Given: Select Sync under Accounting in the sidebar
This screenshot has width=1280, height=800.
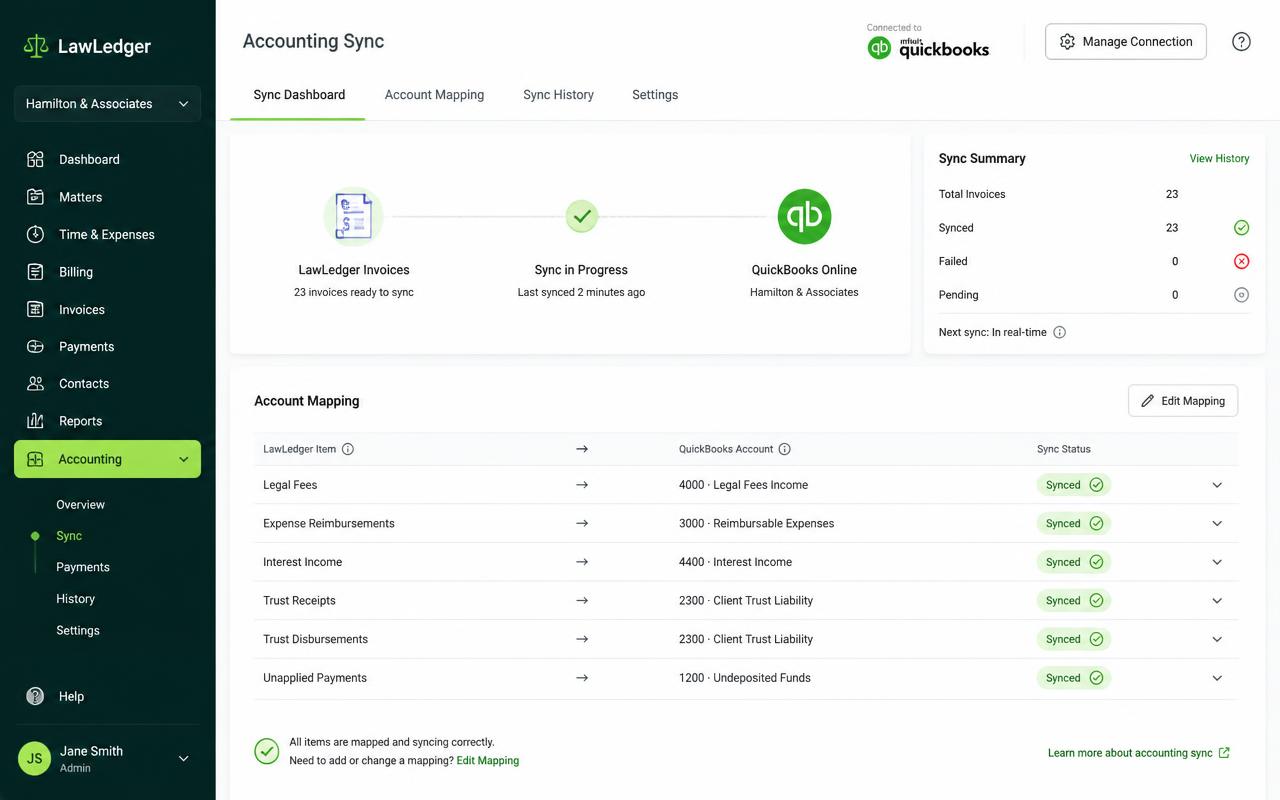Looking at the screenshot, I should pyautogui.click(x=69, y=536).
